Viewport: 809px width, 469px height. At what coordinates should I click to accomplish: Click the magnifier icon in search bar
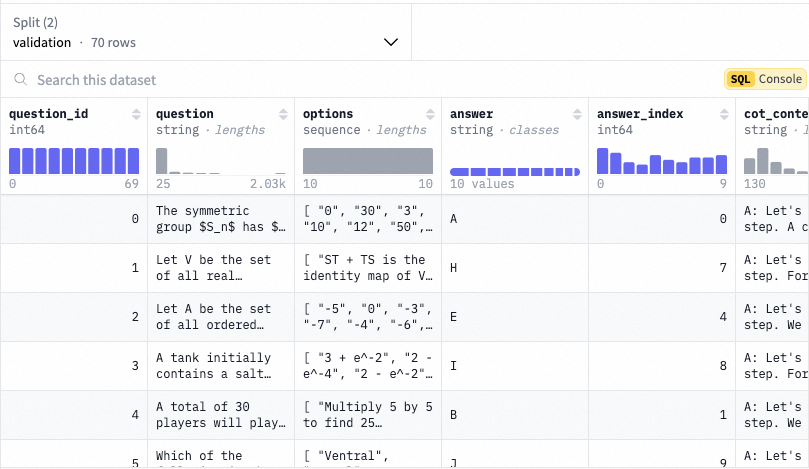(20, 80)
